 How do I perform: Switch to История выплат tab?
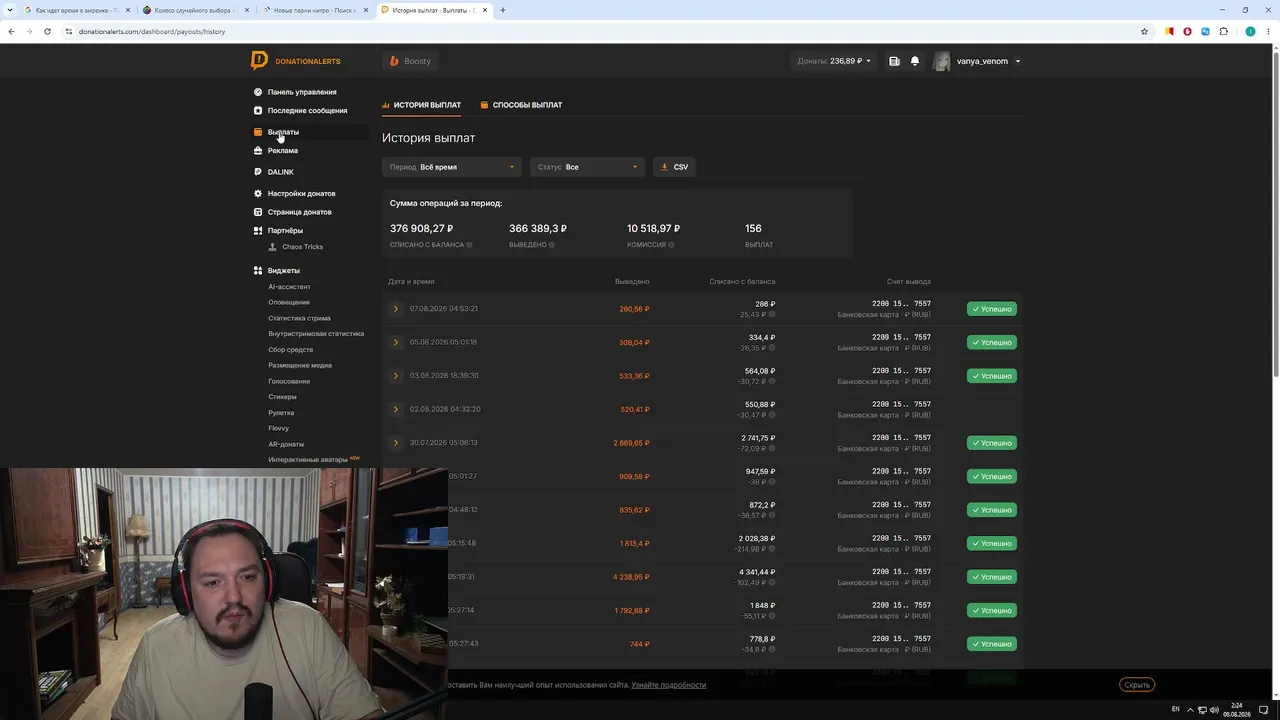point(421,105)
